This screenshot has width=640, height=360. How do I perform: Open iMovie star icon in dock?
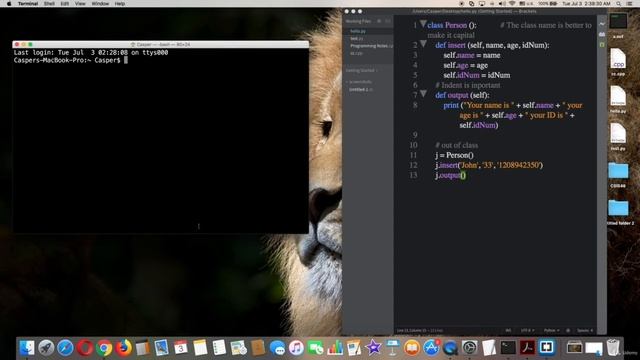[373, 348]
